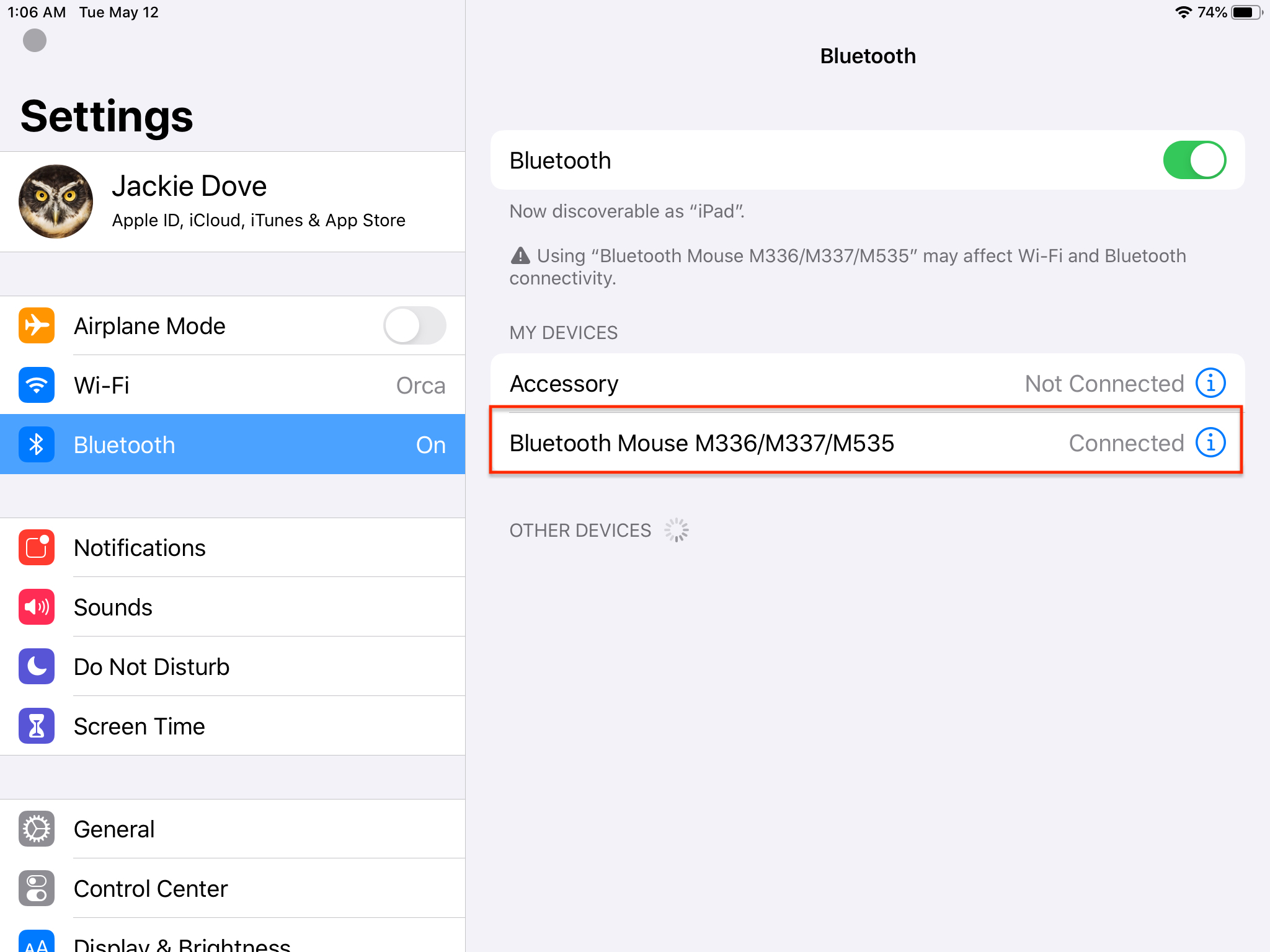Tap the 74% battery percentage
The image size is (1270, 952).
(1212, 12)
